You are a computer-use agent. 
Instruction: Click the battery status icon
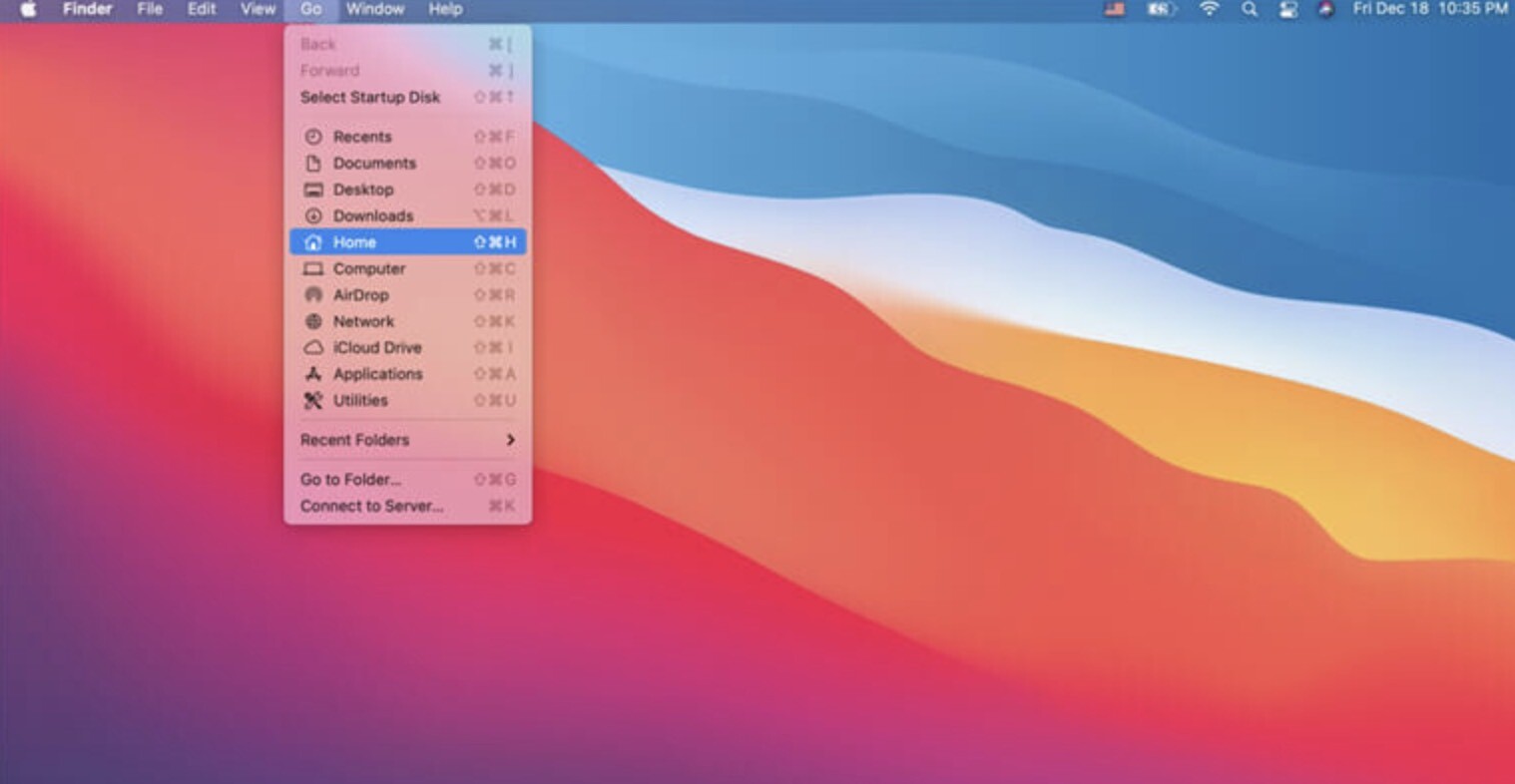1161,9
